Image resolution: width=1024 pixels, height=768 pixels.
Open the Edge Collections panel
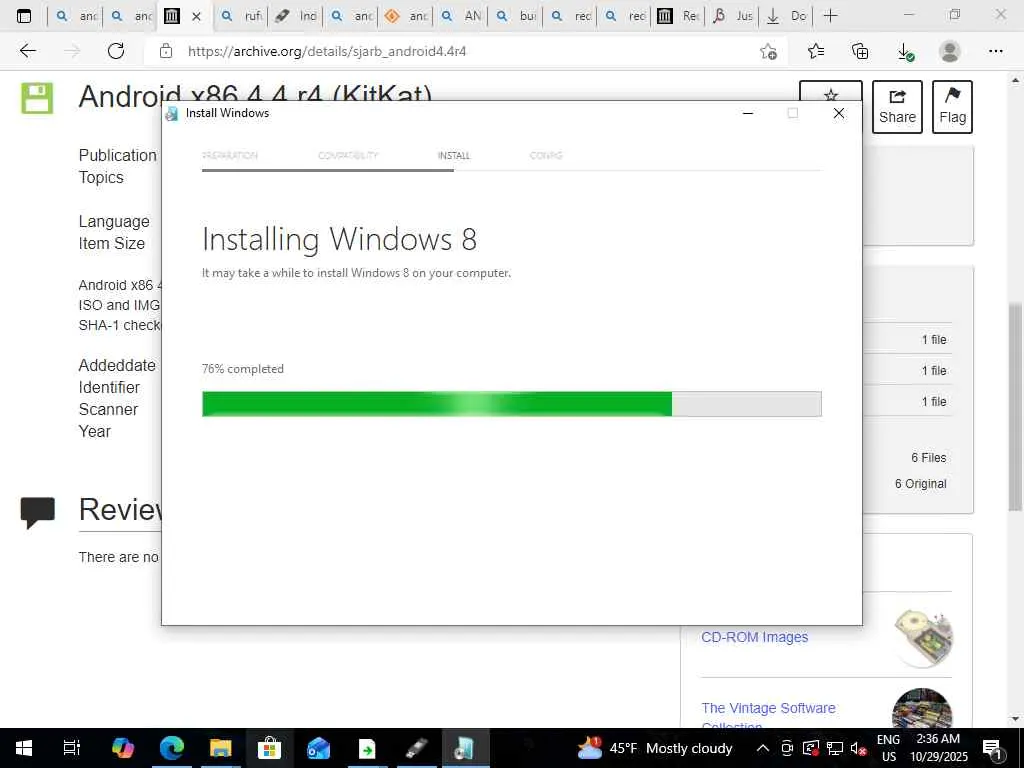pyautogui.click(x=860, y=51)
